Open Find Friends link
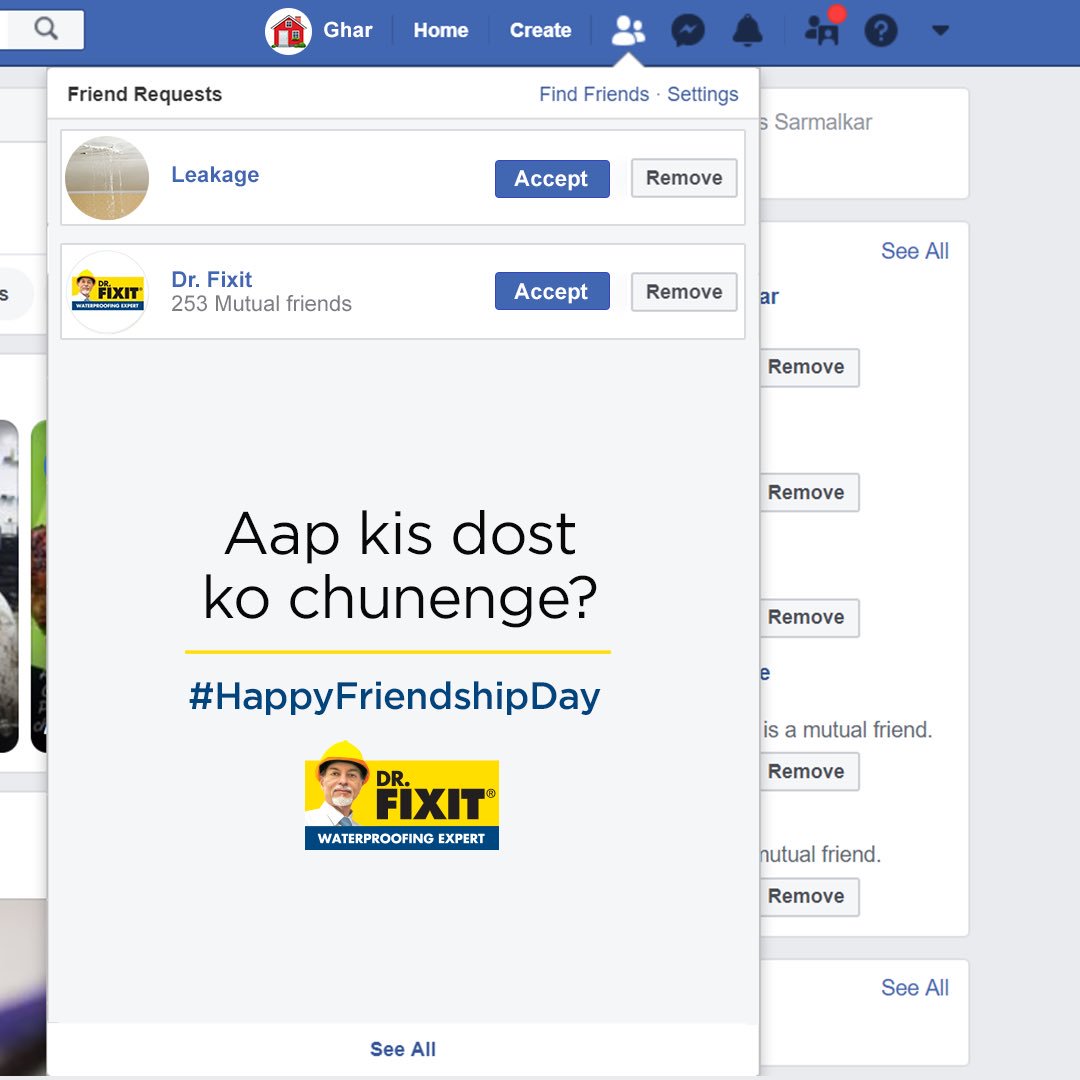This screenshot has height=1080, width=1080. pos(594,94)
